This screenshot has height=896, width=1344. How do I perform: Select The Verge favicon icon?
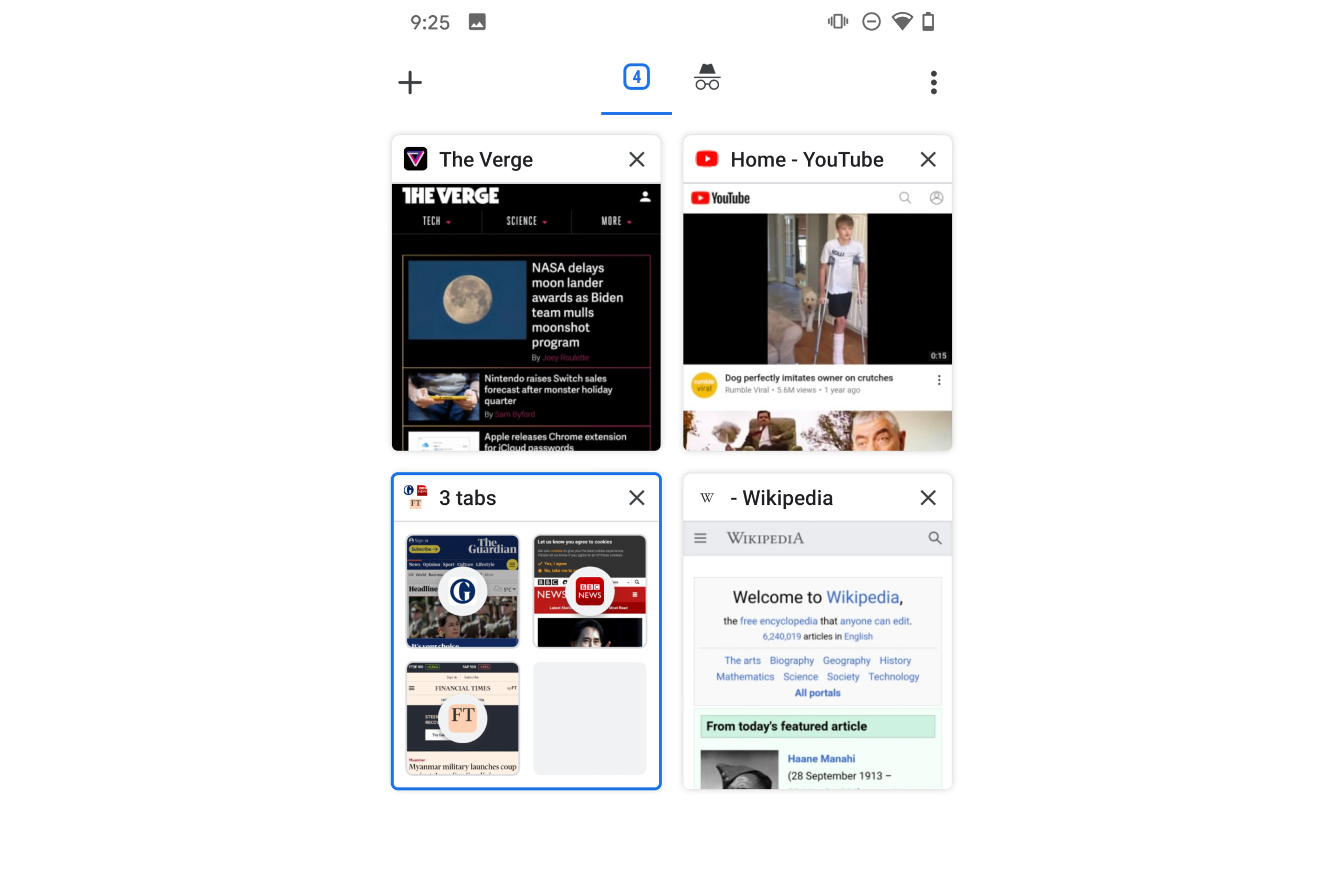416,158
